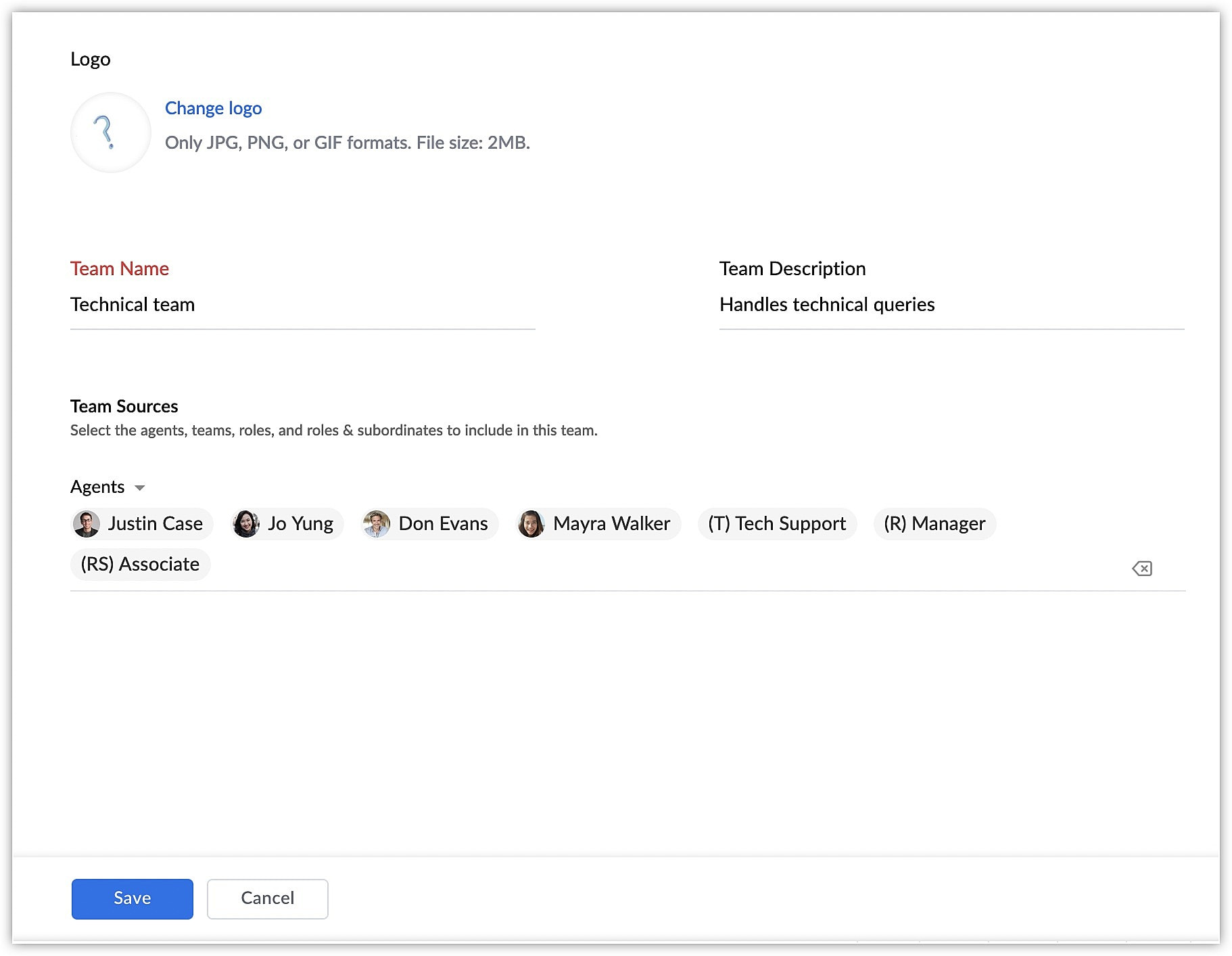The height and width of the screenshot is (956, 1232).
Task: Click the Justin Case agent name
Action: (156, 524)
